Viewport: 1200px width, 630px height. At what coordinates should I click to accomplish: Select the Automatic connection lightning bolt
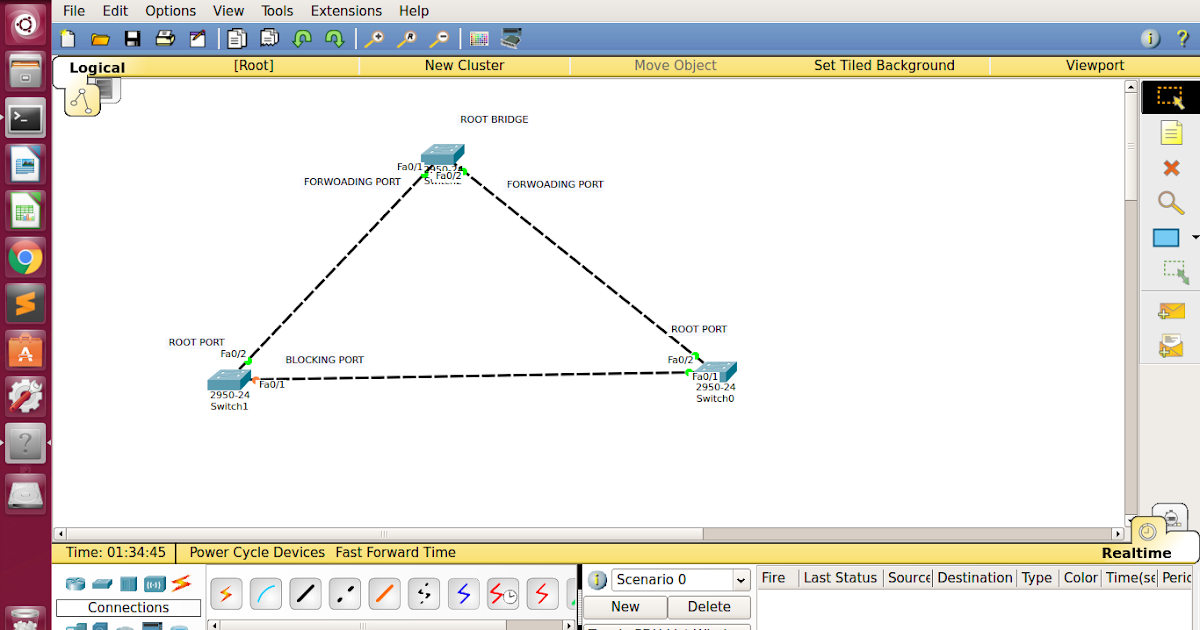click(226, 593)
